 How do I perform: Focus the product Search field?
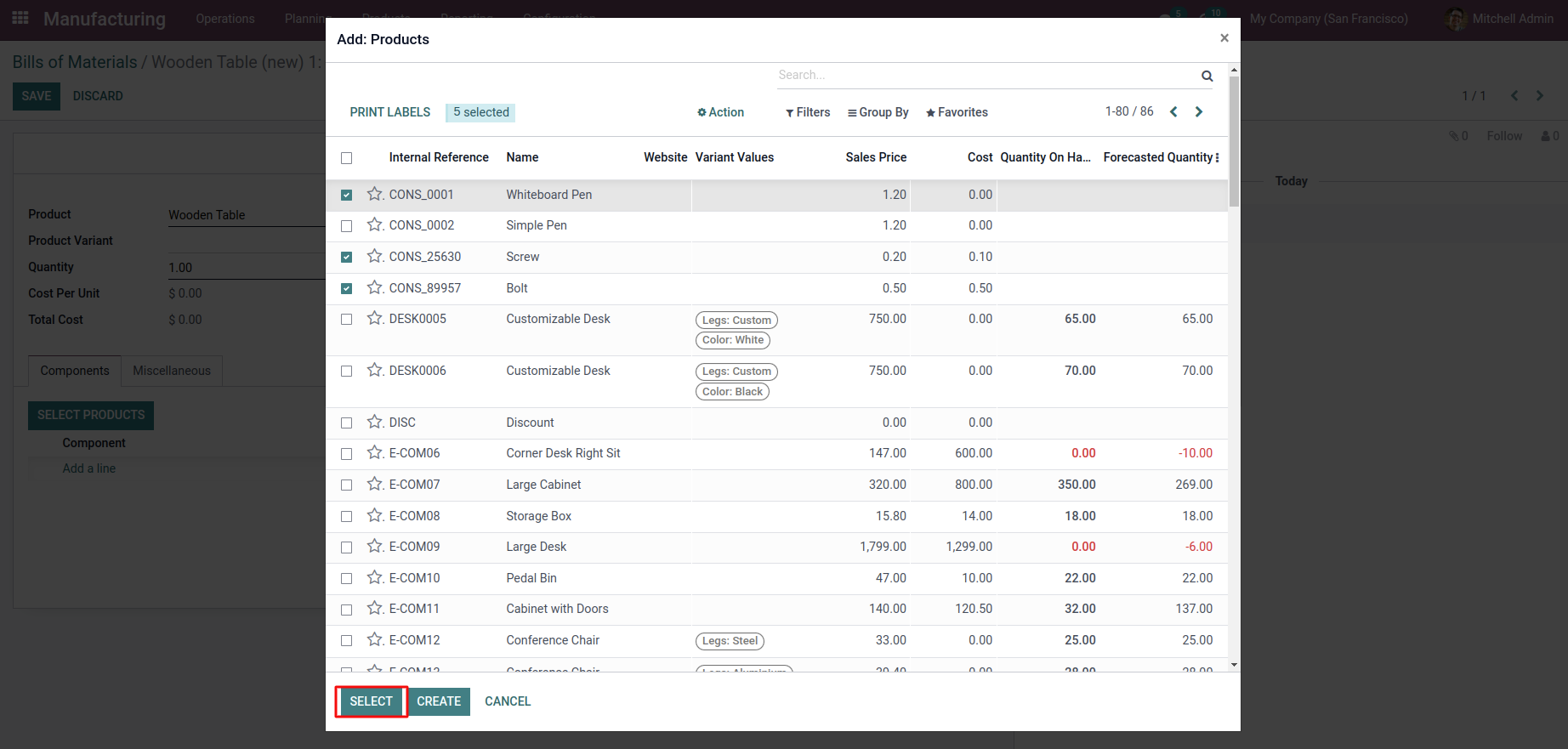(986, 75)
